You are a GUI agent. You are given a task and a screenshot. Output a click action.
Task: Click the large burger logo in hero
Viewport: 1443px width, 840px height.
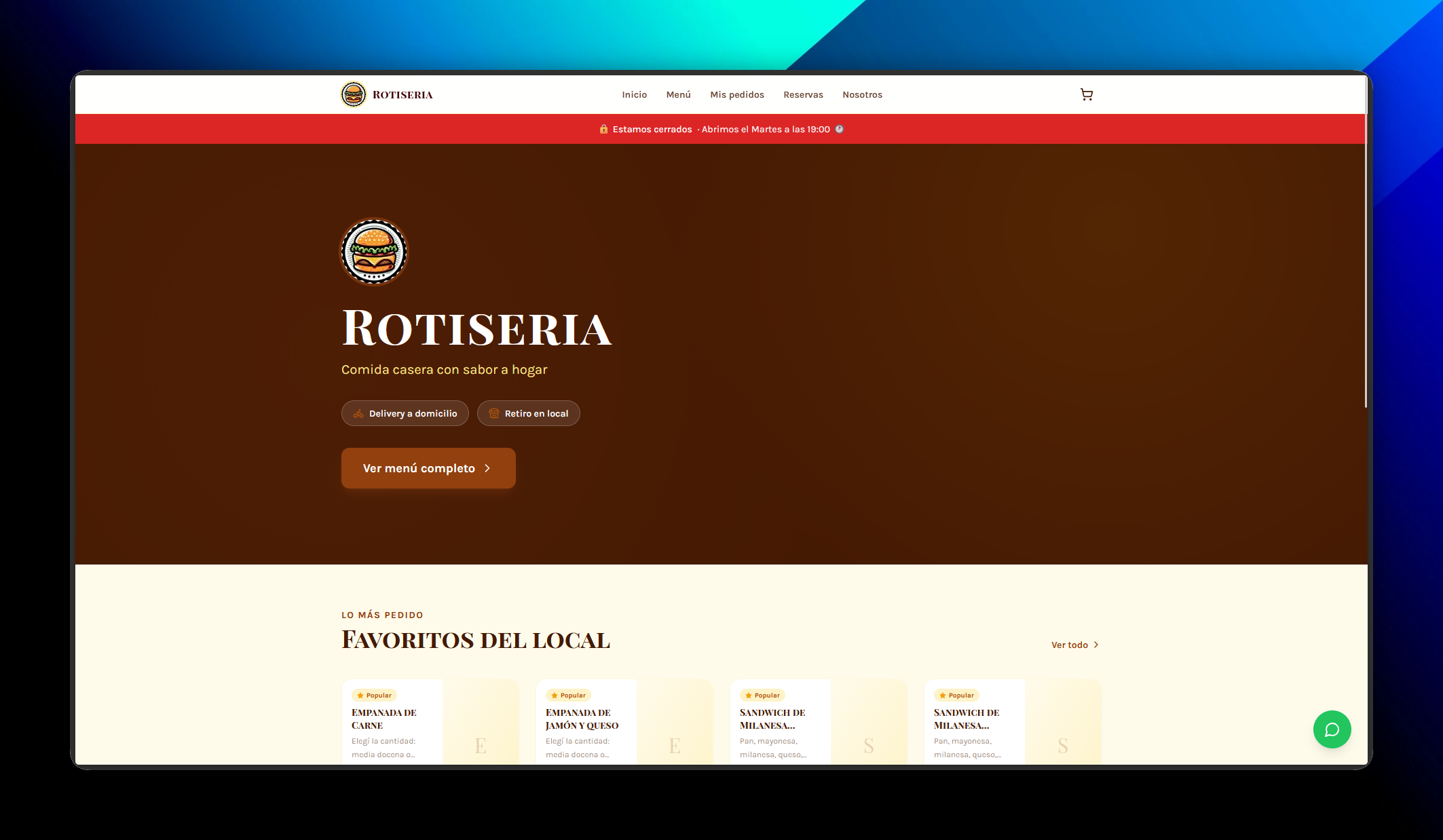click(x=374, y=252)
